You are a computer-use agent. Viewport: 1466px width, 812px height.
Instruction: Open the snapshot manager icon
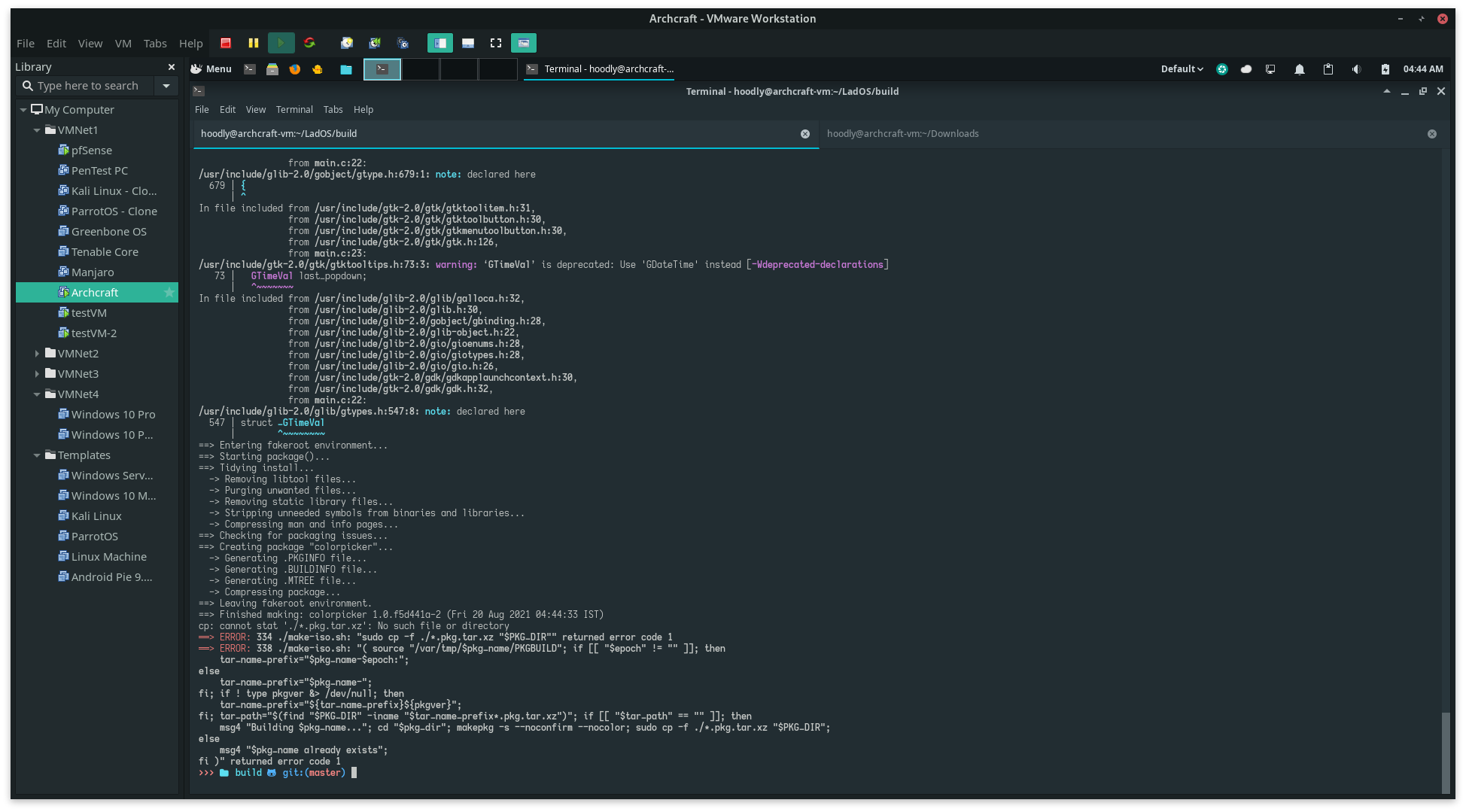click(403, 44)
